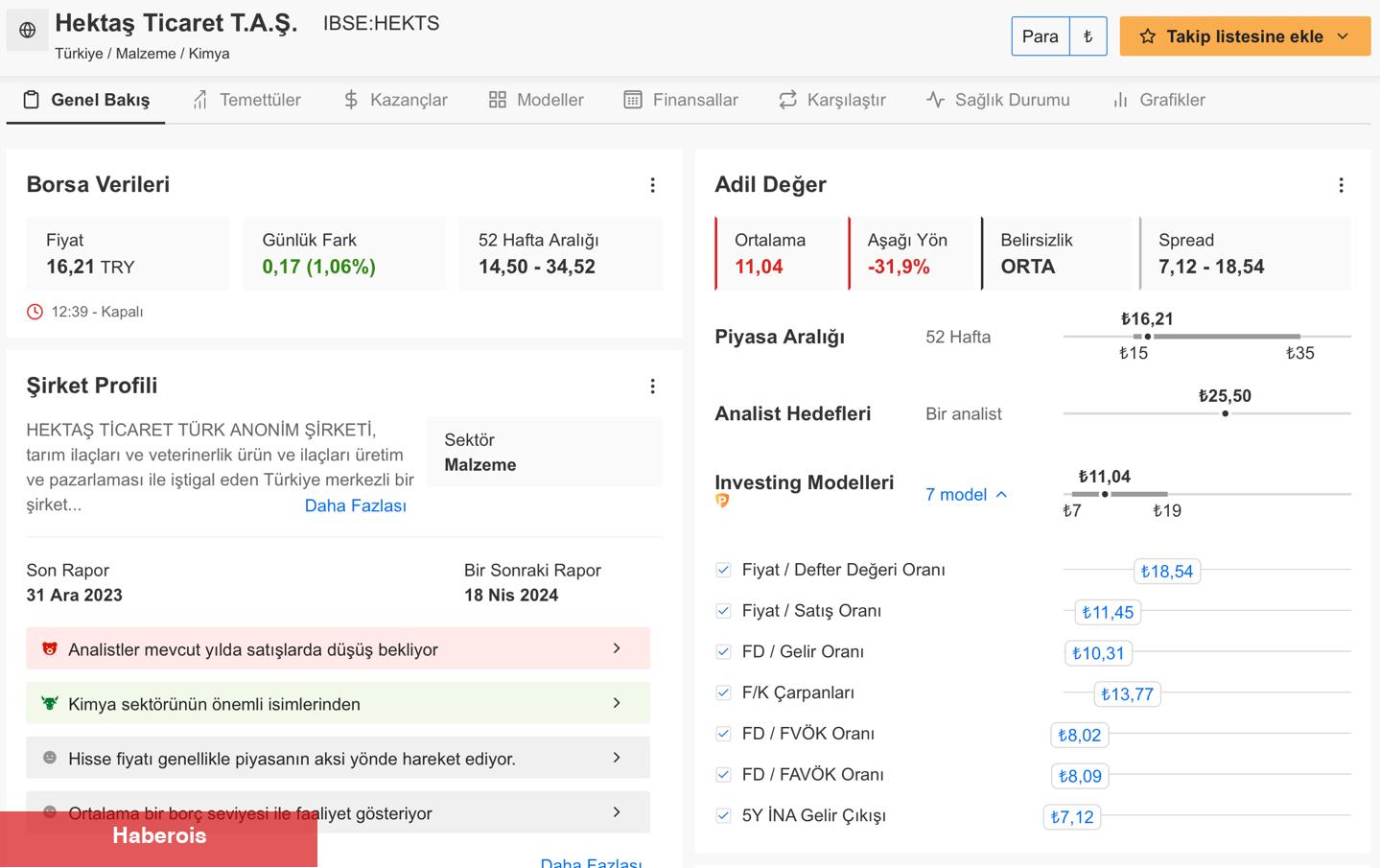
Task: Click the calendar icon next to Finansallar
Action: coord(633,100)
